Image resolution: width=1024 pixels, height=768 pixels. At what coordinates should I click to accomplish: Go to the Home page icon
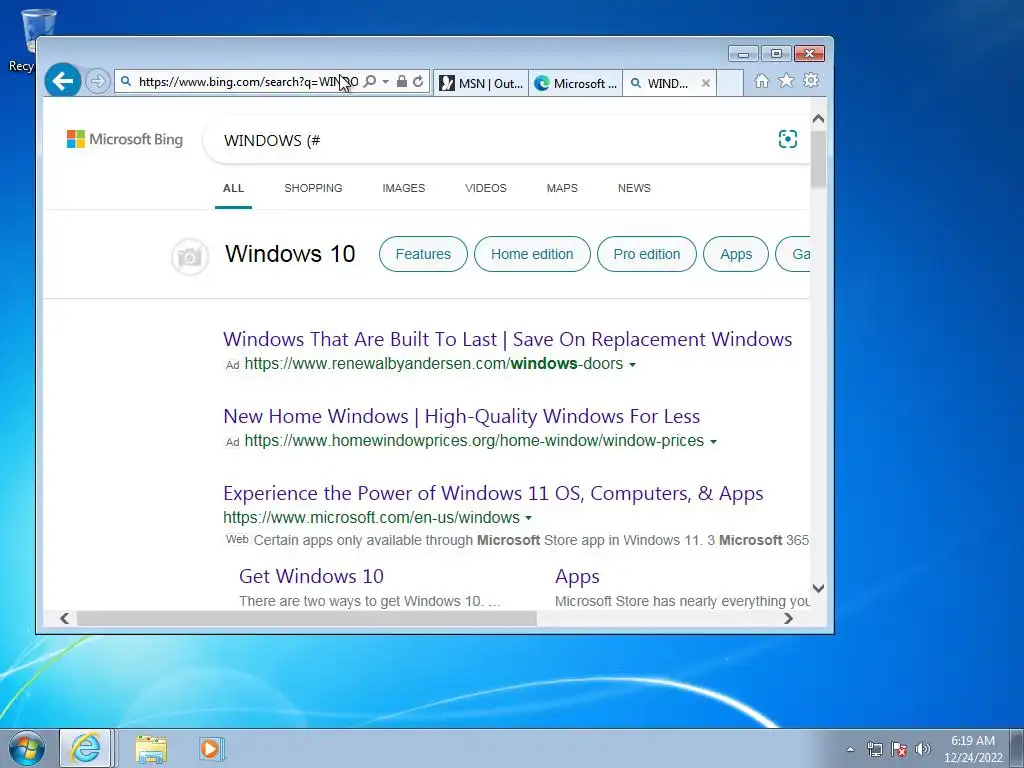coord(761,81)
